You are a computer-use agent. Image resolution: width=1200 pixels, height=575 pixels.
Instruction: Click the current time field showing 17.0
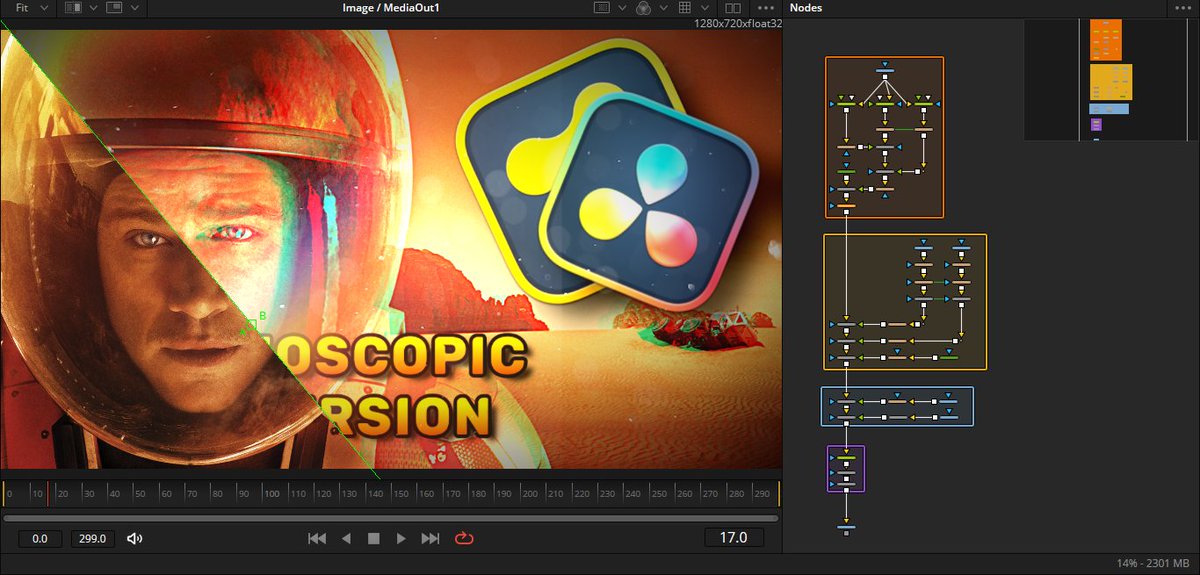click(x=734, y=538)
